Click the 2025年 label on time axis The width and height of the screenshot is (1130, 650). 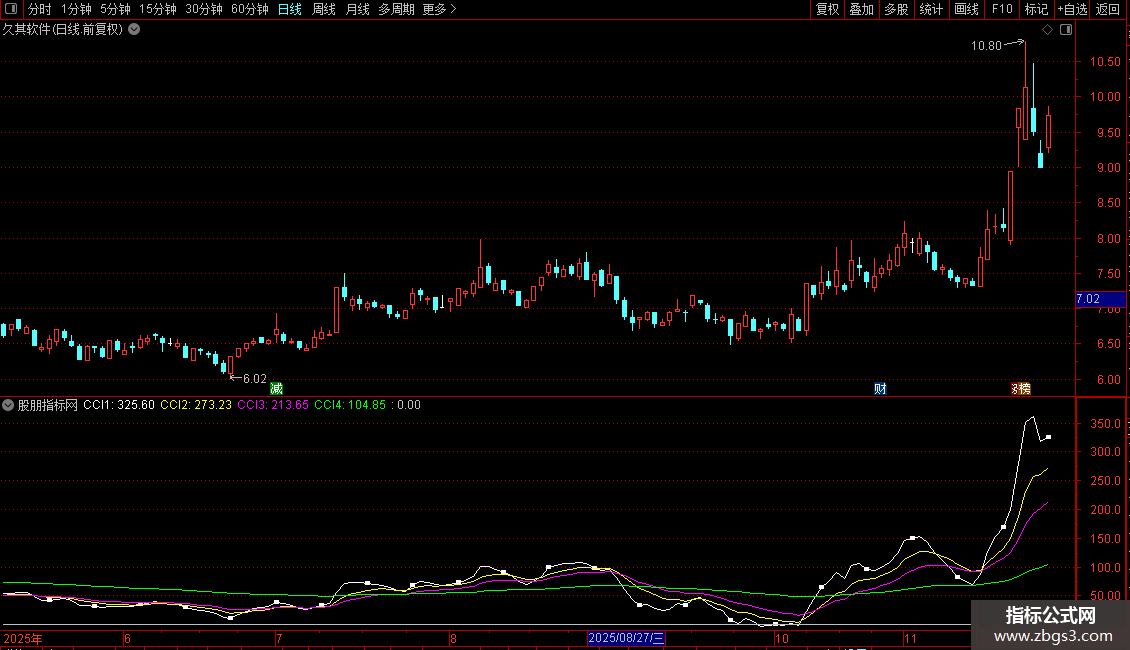[23, 638]
